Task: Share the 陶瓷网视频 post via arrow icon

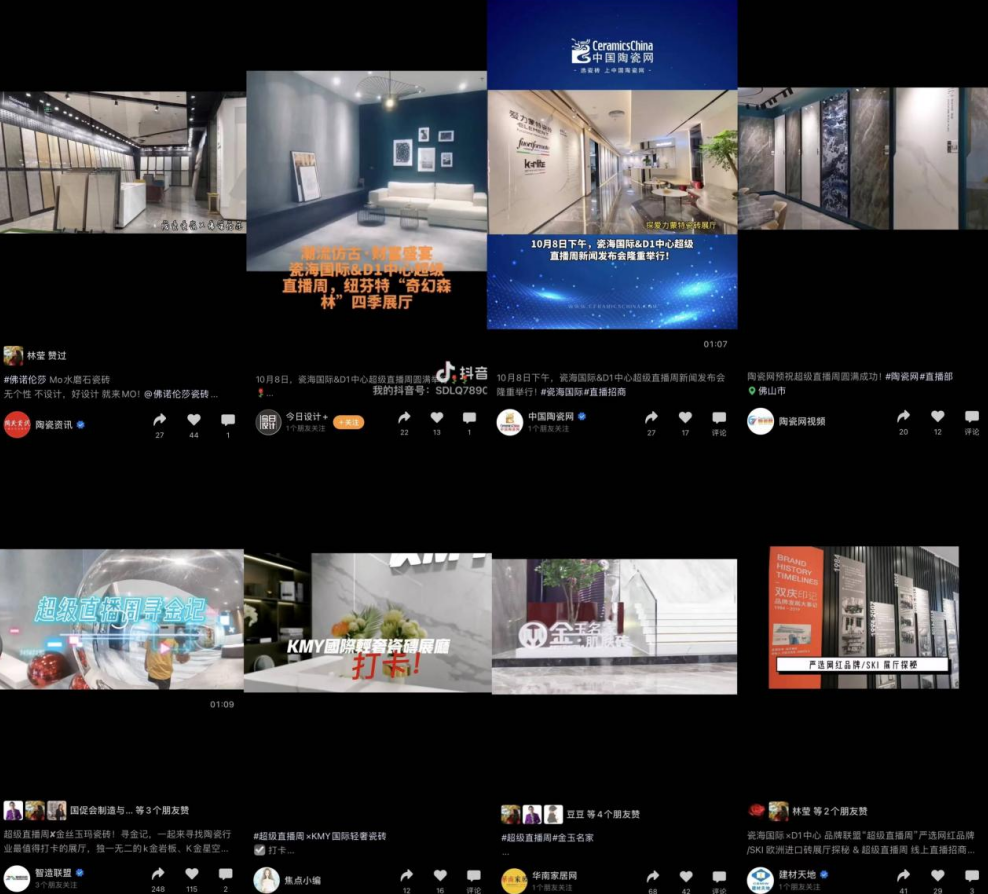Action: (x=903, y=416)
